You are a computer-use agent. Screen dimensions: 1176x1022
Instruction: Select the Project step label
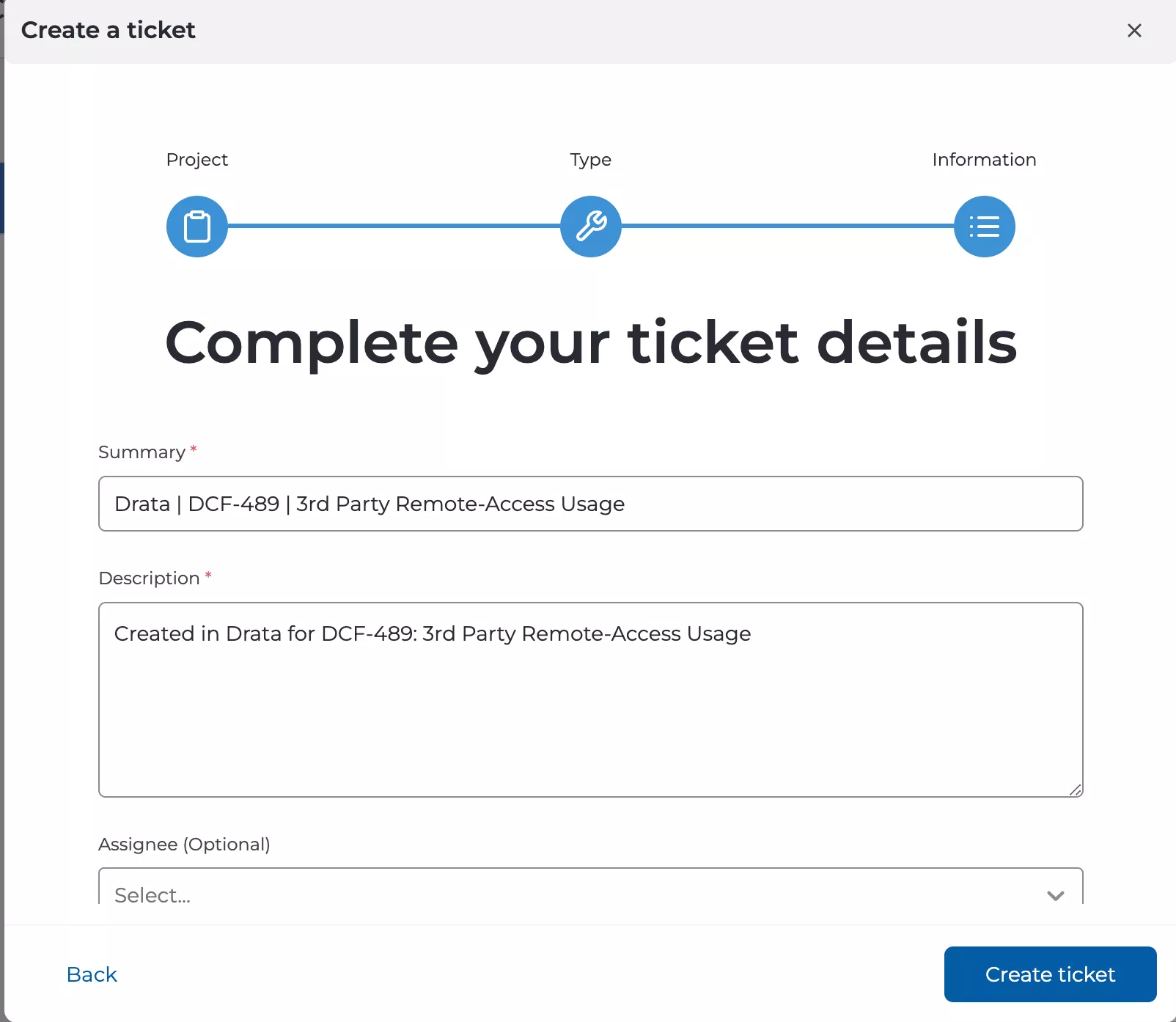coord(197,160)
